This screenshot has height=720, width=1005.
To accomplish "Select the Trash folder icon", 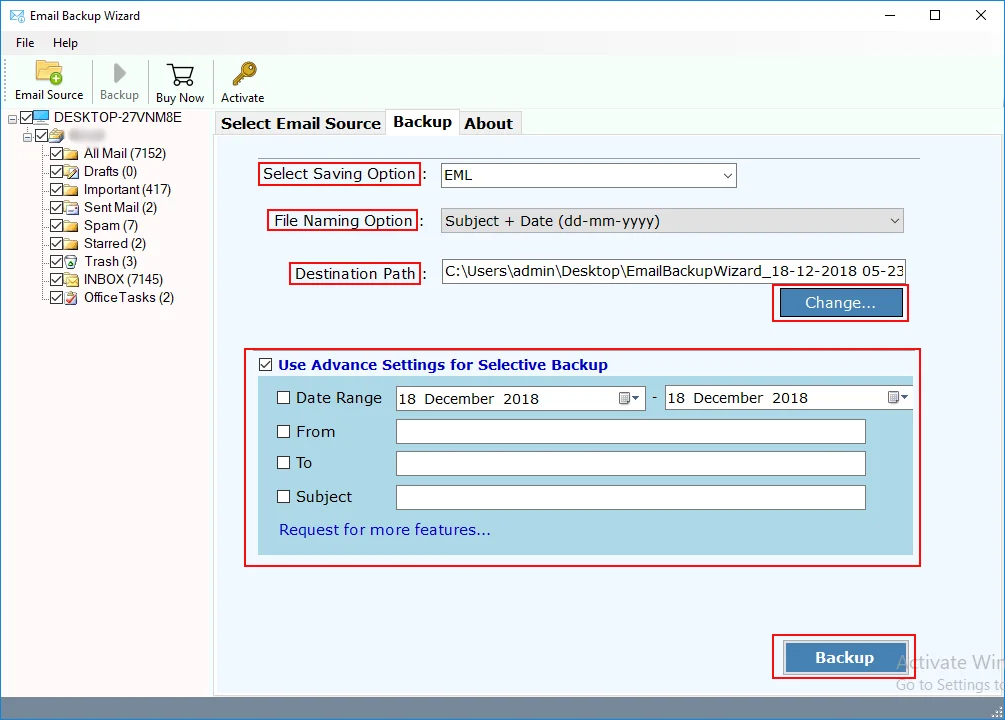I will (x=71, y=262).
